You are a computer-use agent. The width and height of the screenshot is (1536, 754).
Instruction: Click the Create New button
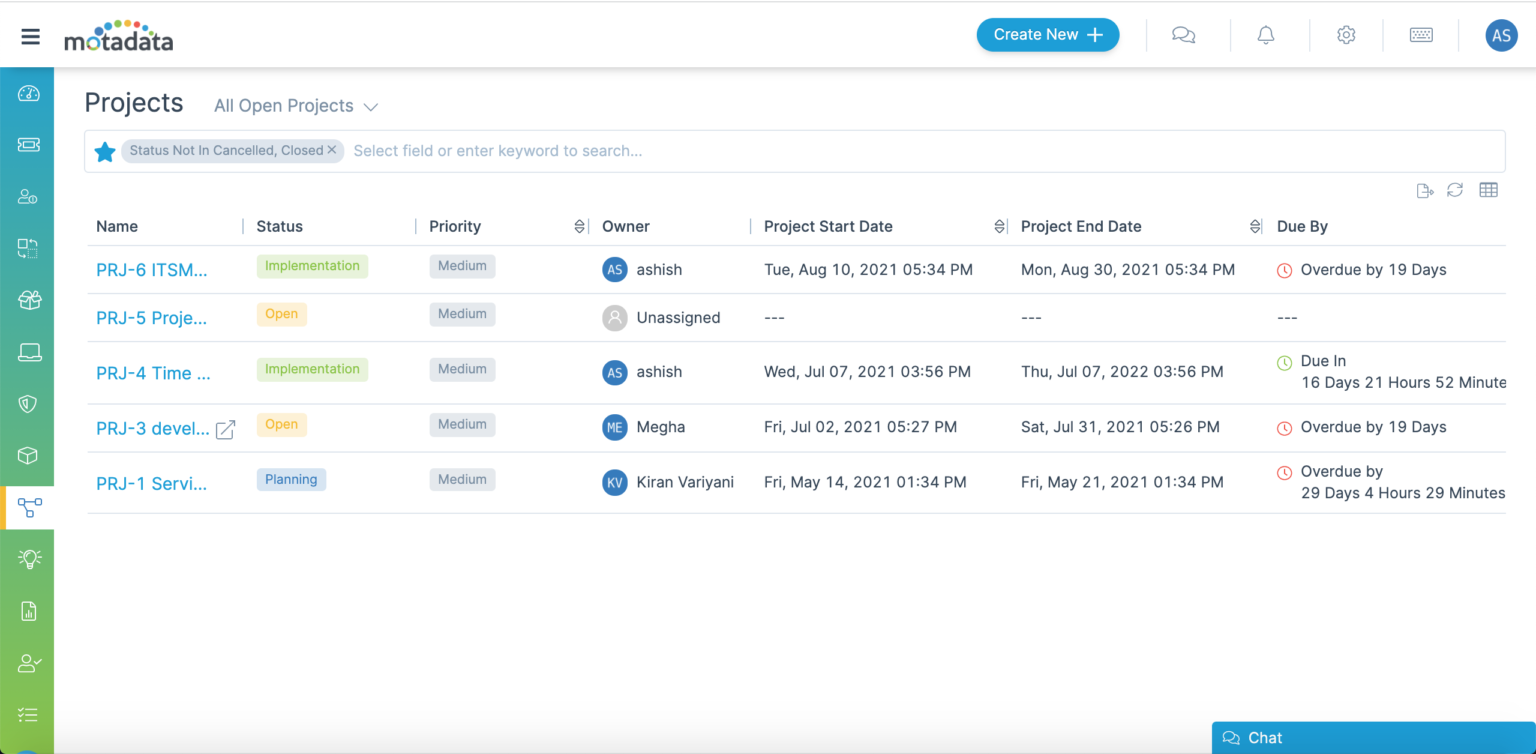pyautogui.click(x=1047, y=35)
